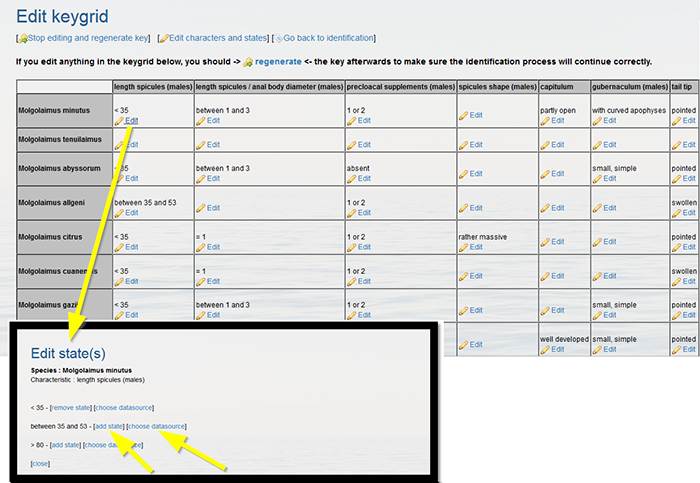Click pencil icon in Molgolaimus abyssorum precloacal supplements cell
Screen dimensions: 700x483
coord(351,179)
